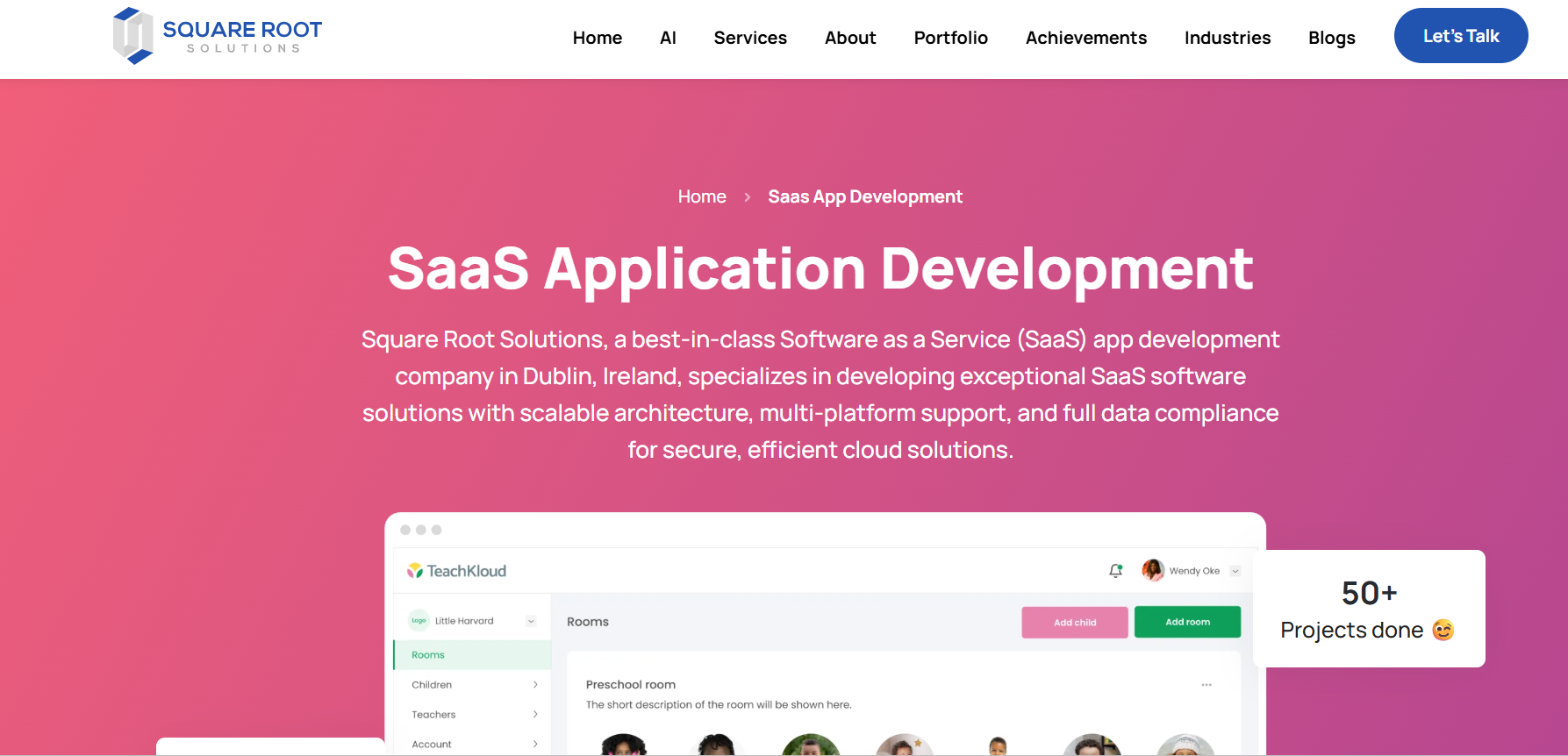Click the TeachKloud logo
The width and height of the screenshot is (1568, 756).
click(456, 571)
